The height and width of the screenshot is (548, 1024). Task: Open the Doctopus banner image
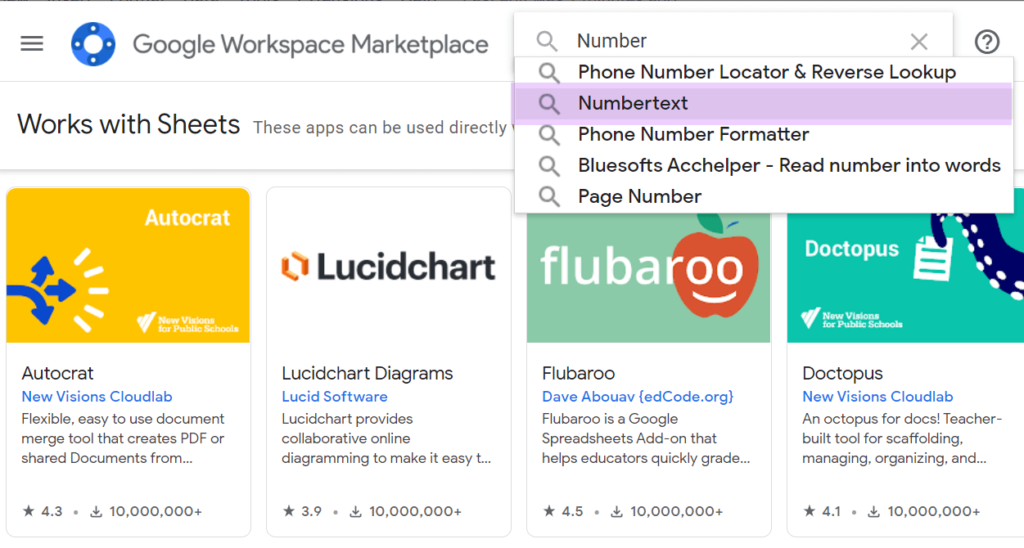point(906,278)
